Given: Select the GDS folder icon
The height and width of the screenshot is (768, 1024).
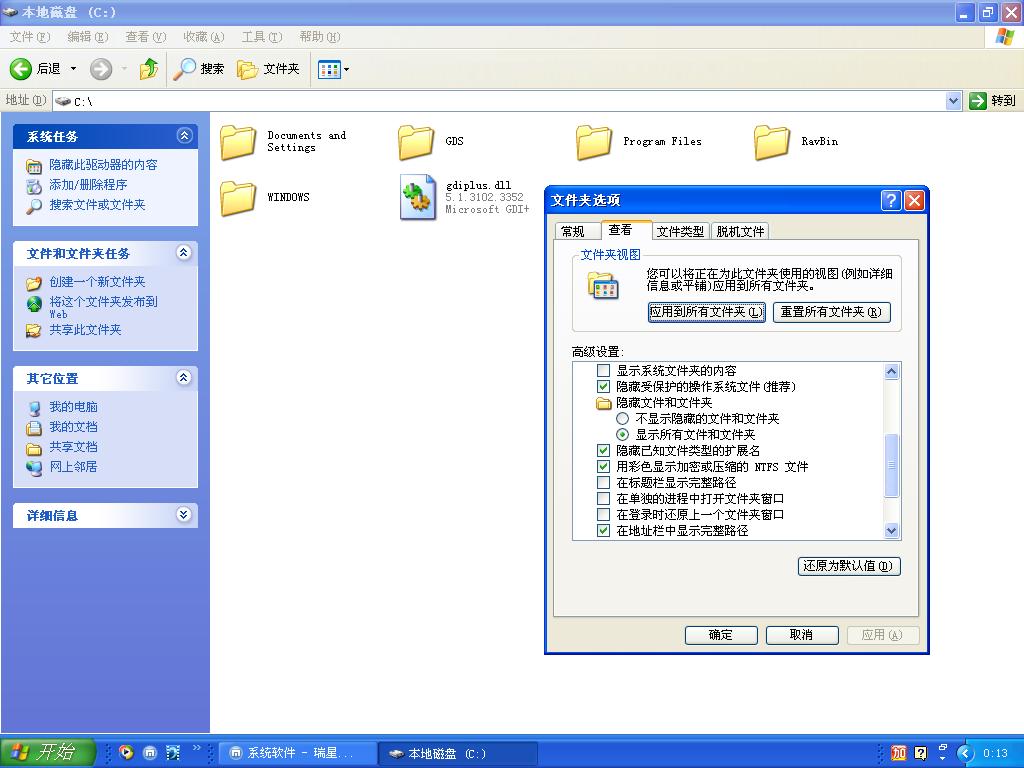Looking at the screenshot, I should tap(415, 142).
